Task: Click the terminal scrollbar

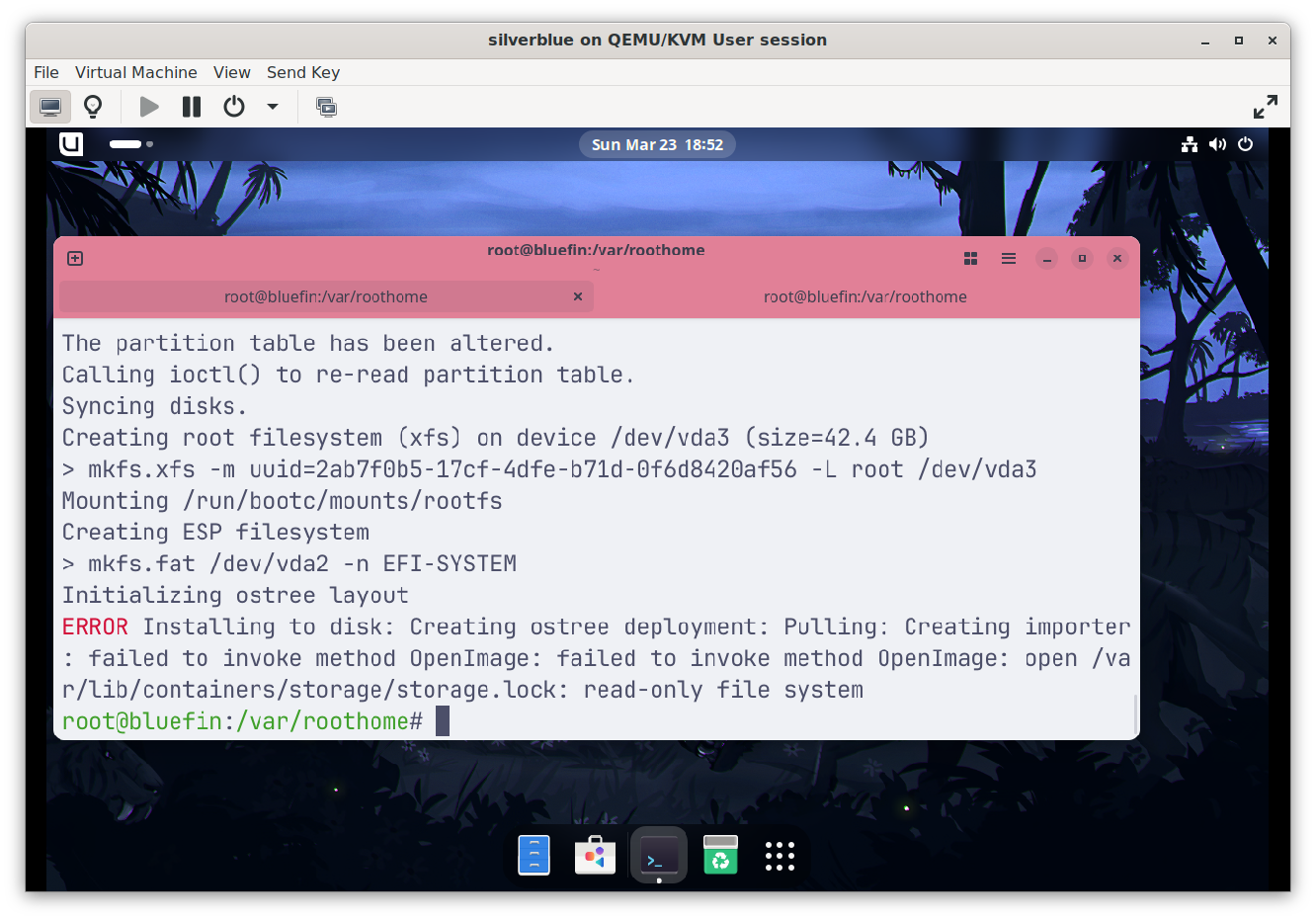Action: click(1135, 714)
